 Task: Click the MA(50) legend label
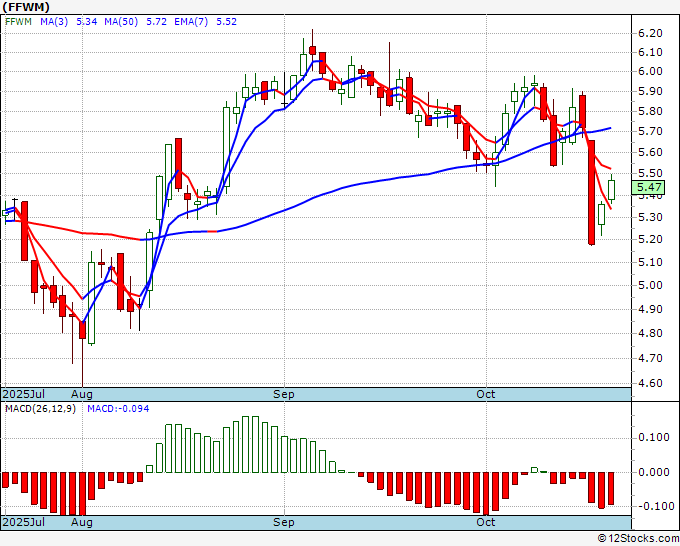(x=121, y=22)
